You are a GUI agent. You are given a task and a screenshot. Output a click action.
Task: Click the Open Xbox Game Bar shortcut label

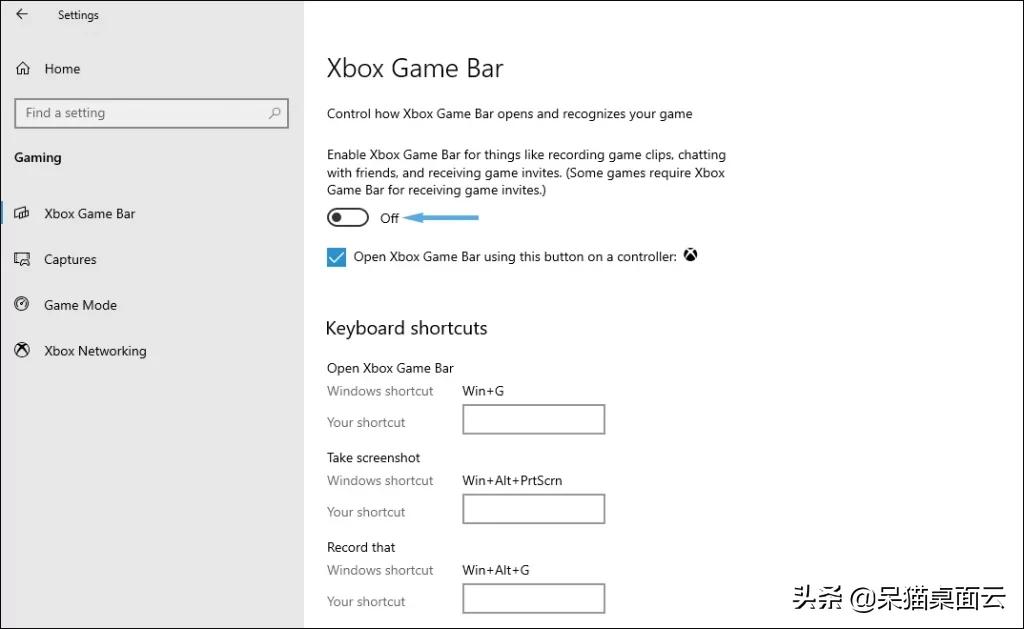[390, 368]
